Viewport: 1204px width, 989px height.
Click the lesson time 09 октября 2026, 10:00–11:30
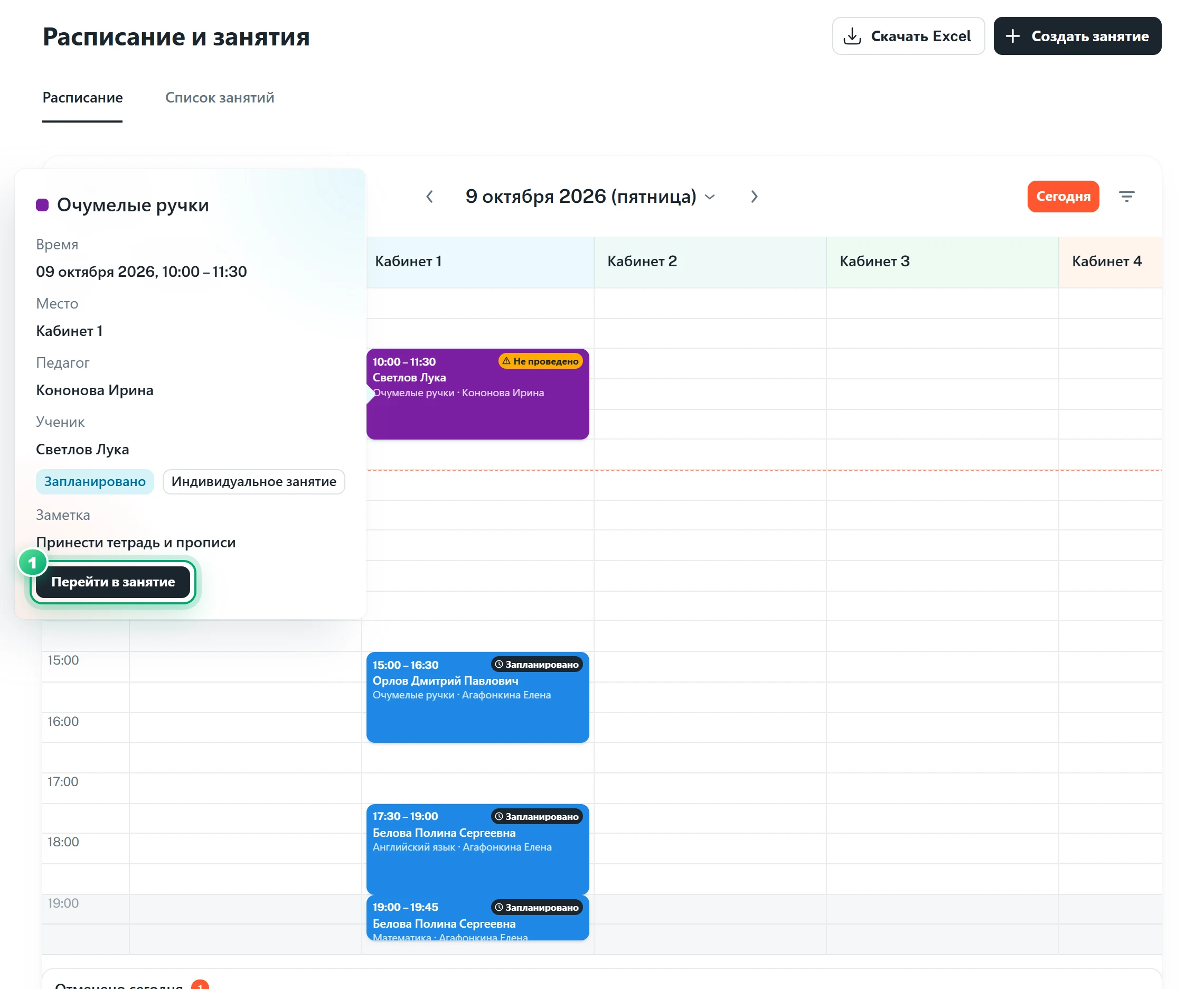pos(141,272)
